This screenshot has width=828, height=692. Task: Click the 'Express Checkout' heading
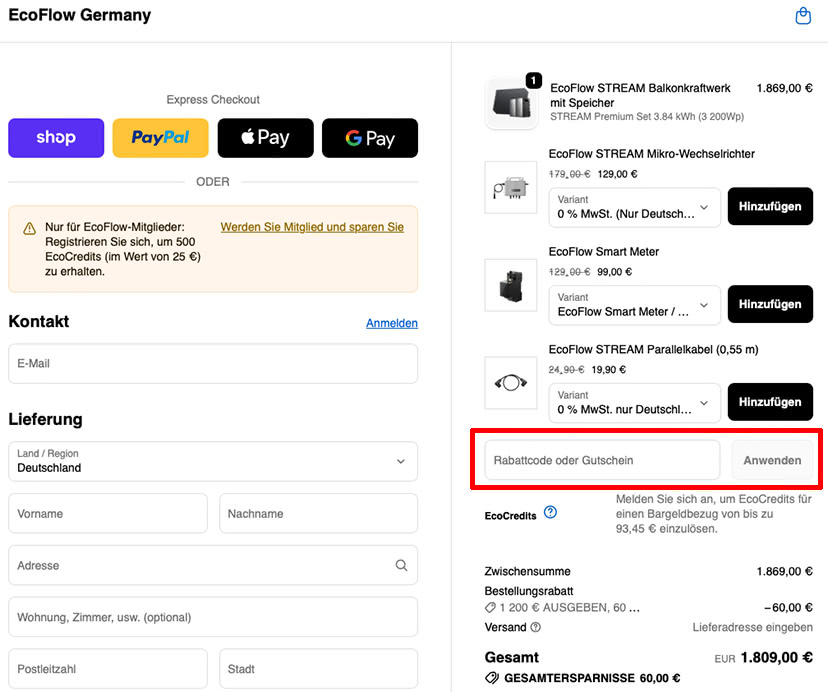(x=213, y=100)
